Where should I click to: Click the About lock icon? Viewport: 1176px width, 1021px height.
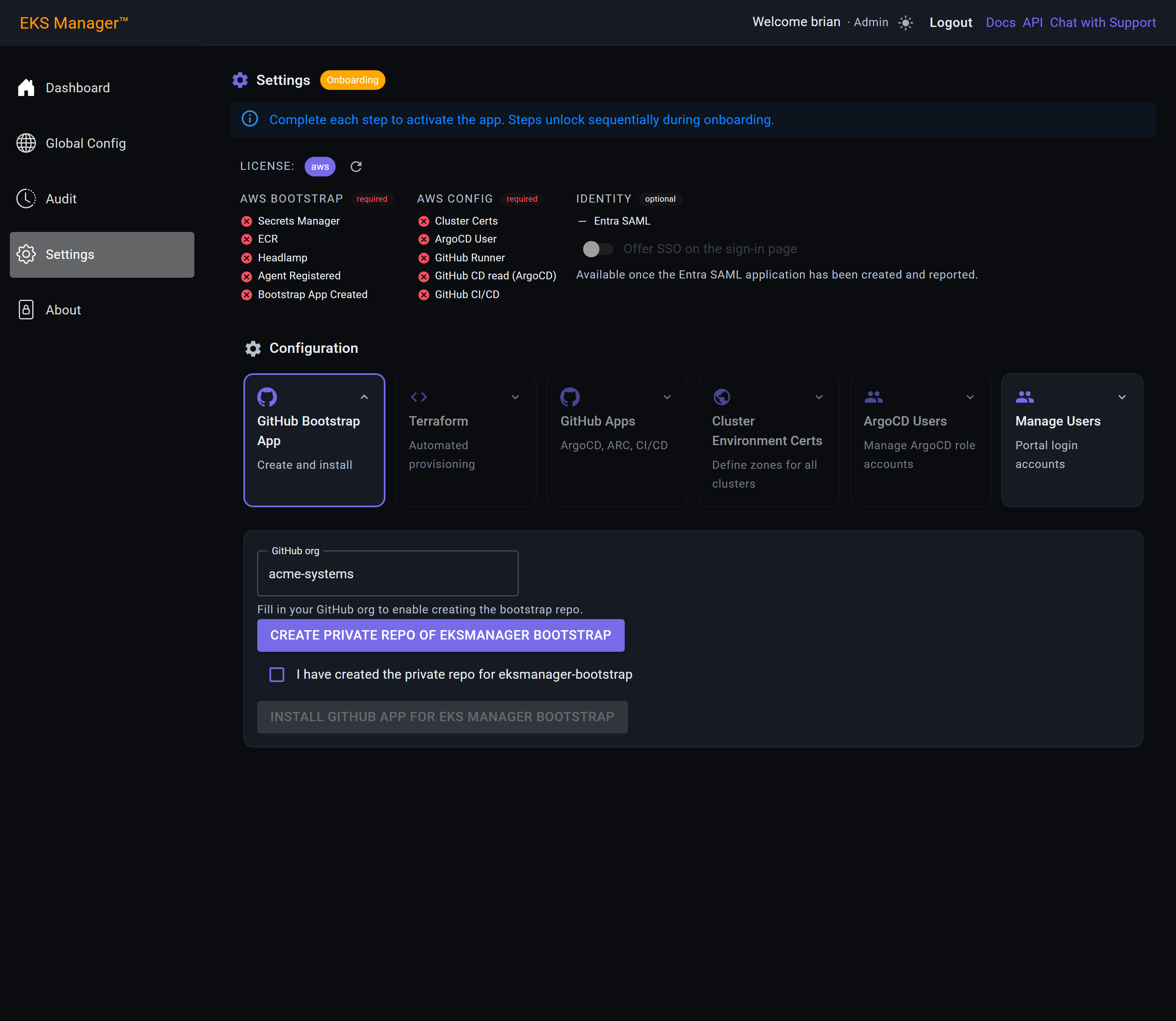click(x=26, y=310)
